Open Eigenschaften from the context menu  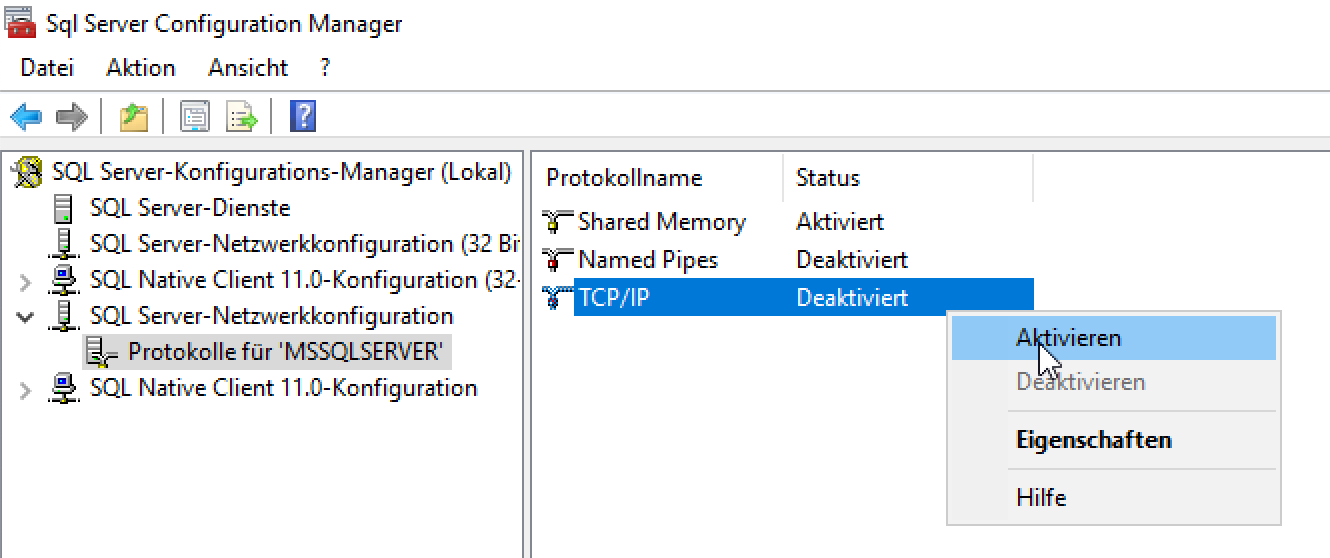pyautogui.click(x=1093, y=440)
